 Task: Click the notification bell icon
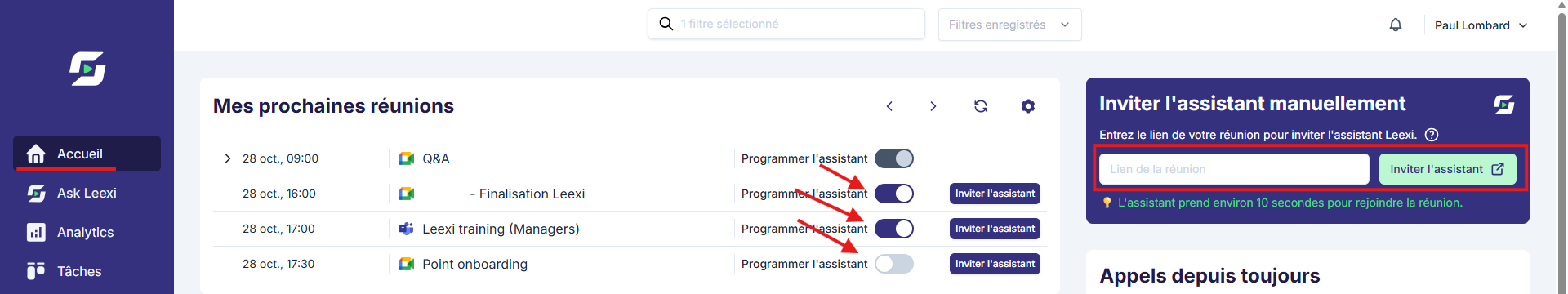click(x=1396, y=24)
